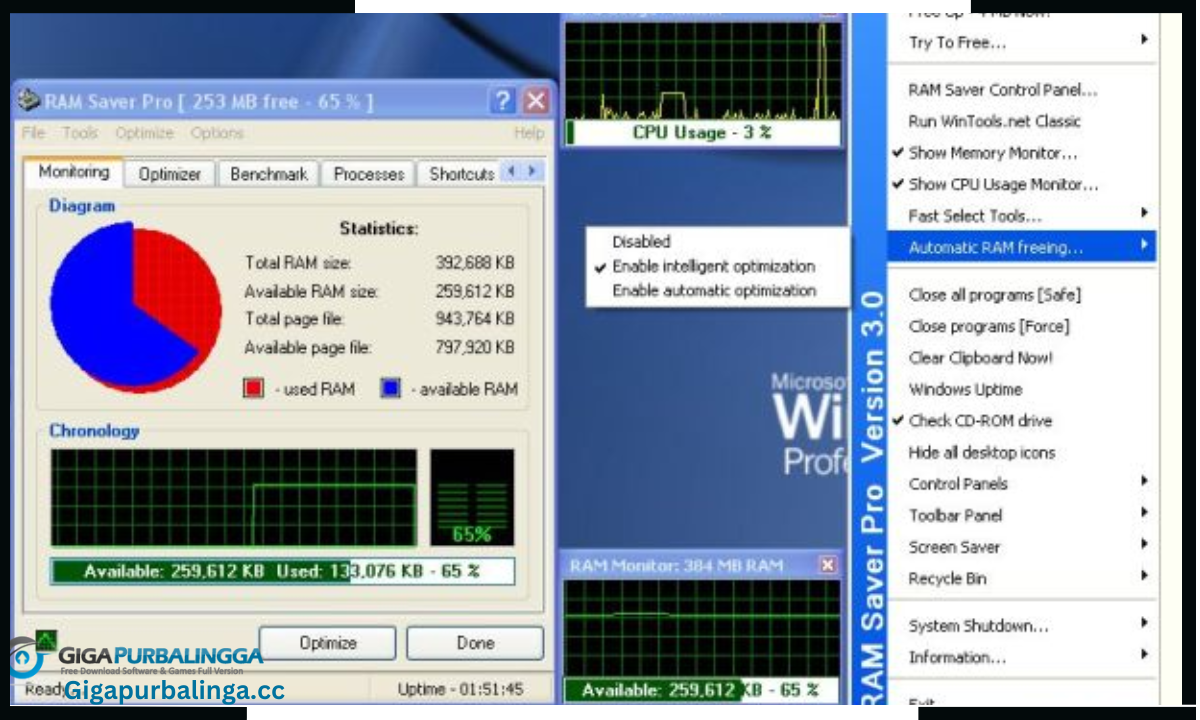Toggle Check CD-ROM drive
The width and height of the screenshot is (1200, 720).
[x=1022, y=421]
